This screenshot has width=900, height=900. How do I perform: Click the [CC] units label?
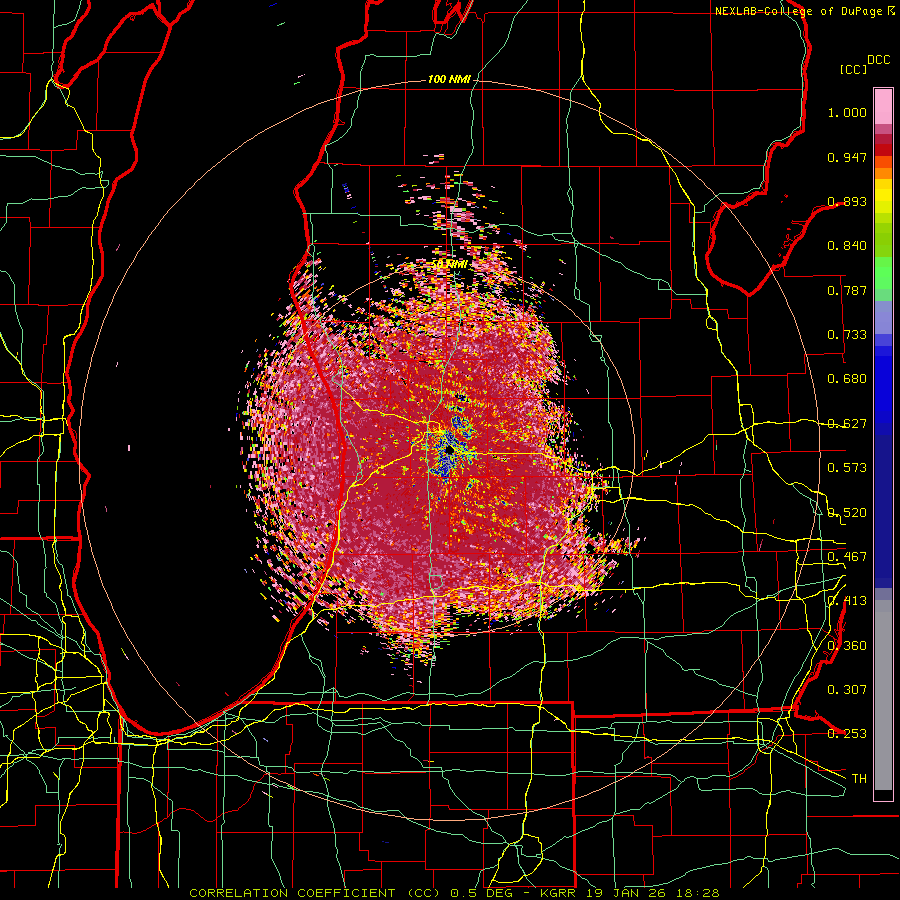tap(853, 69)
